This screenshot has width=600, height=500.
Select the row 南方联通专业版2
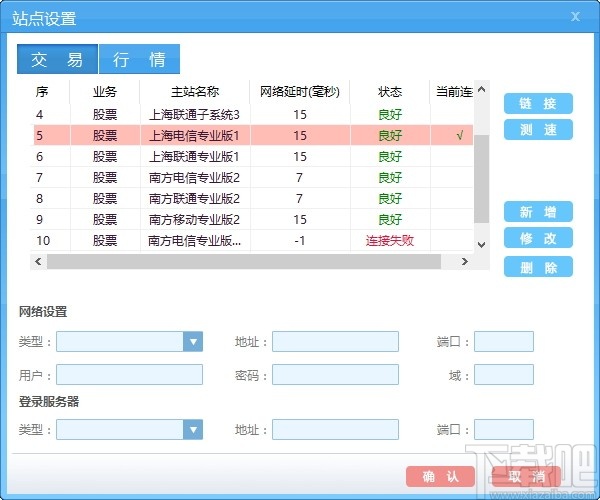[x=252, y=199]
